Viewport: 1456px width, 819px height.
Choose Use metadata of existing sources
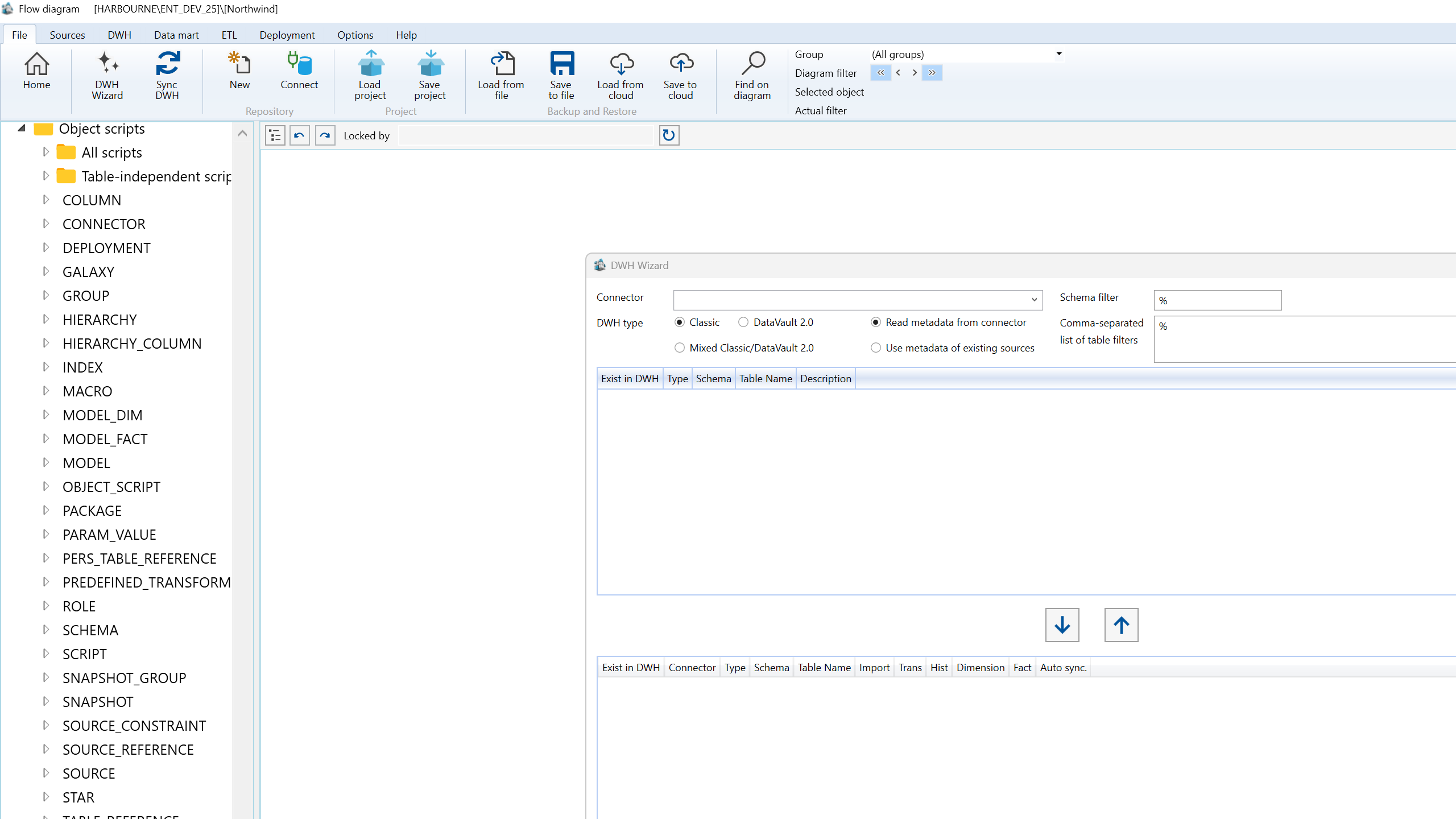click(876, 348)
